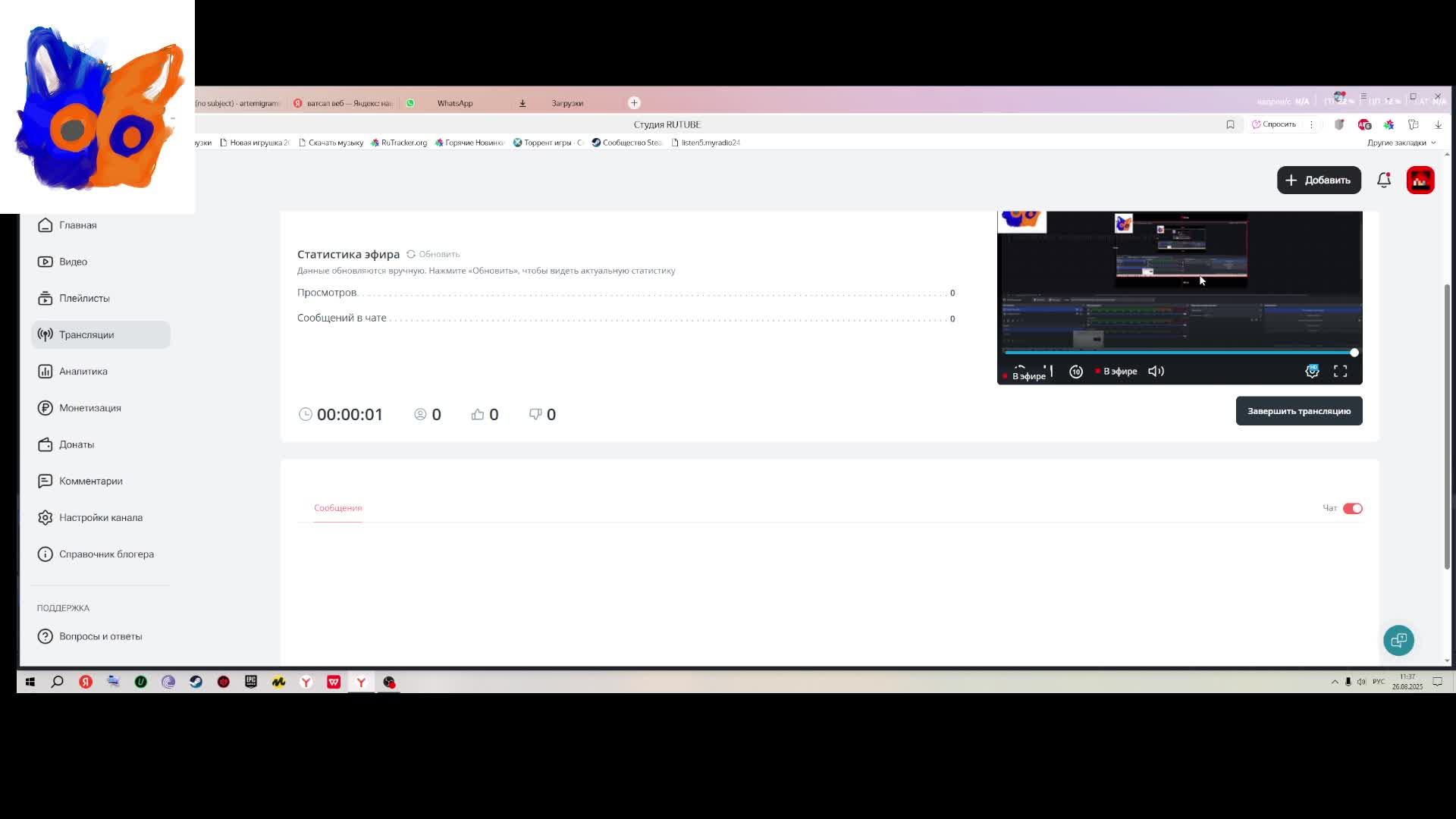Open player quality settings gear

click(1312, 372)
